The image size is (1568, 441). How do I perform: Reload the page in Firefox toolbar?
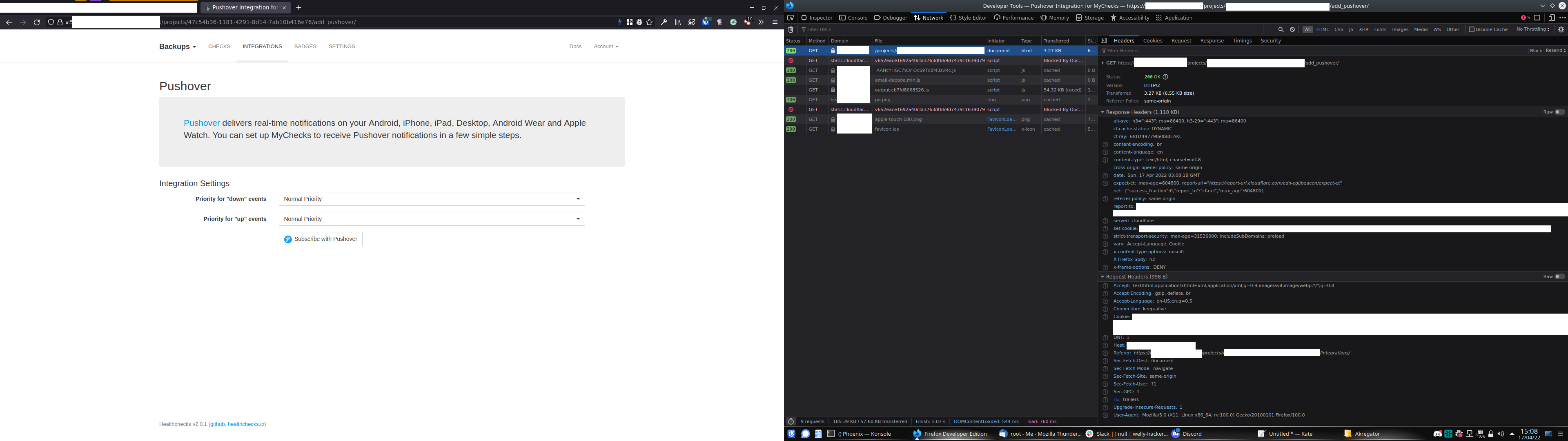click(x=36, y=22)
